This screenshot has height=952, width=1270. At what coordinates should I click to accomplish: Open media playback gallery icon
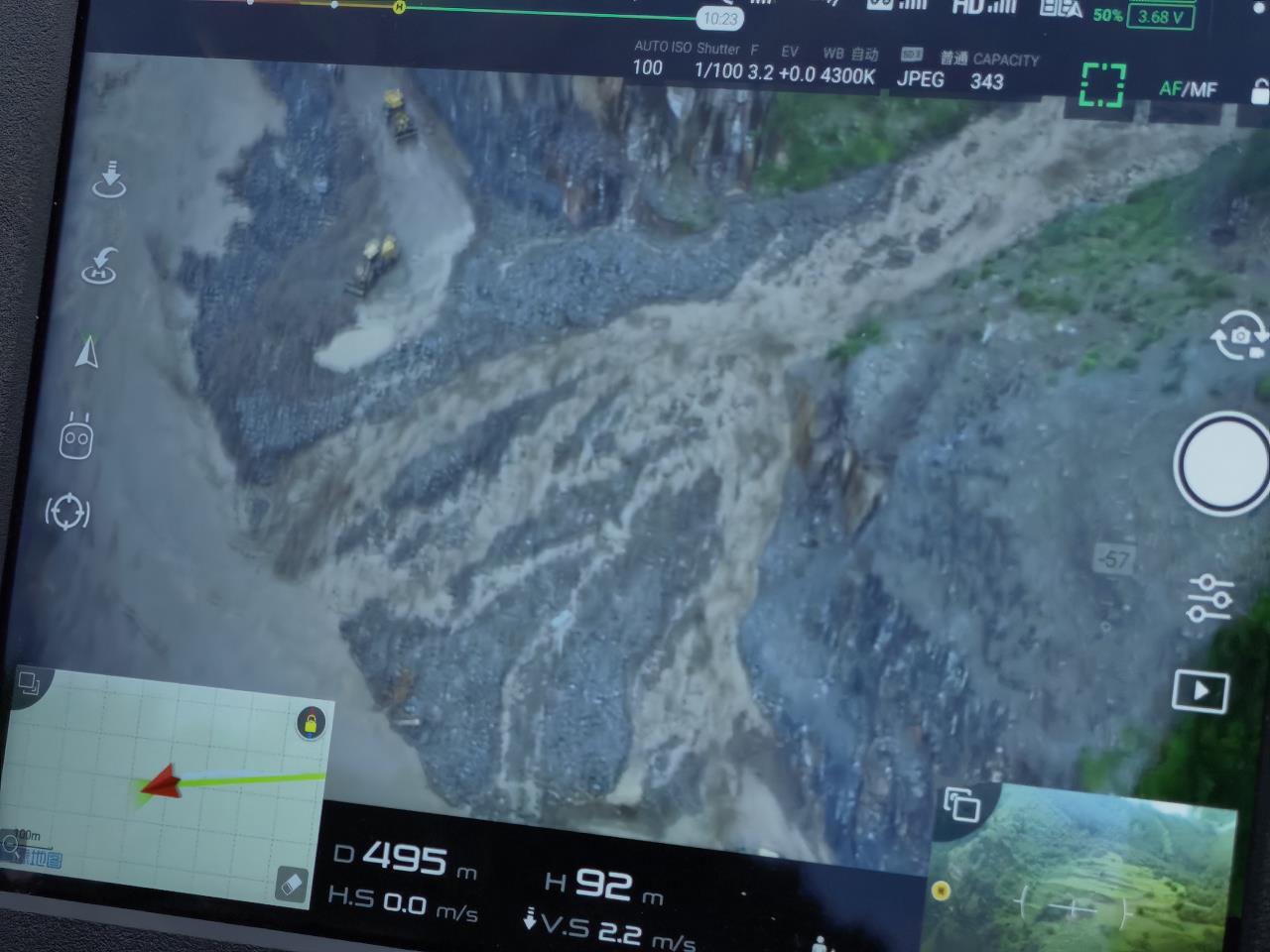(1201, 691)
